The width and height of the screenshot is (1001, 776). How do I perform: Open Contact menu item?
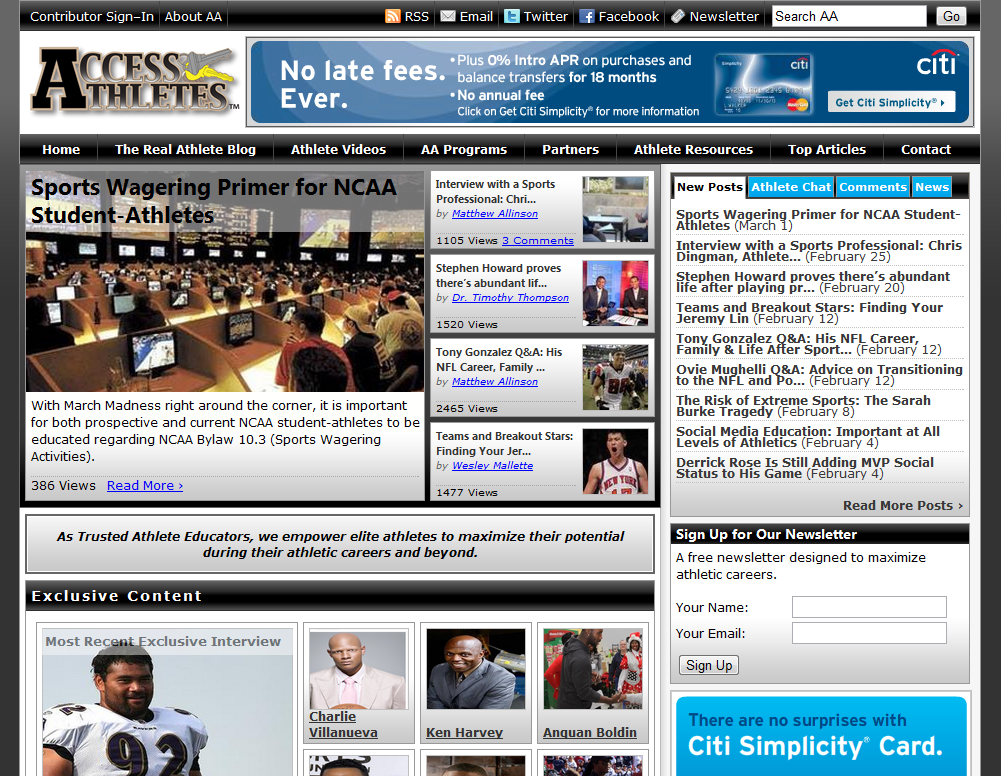pyautogui.click(x=926, y=149)
